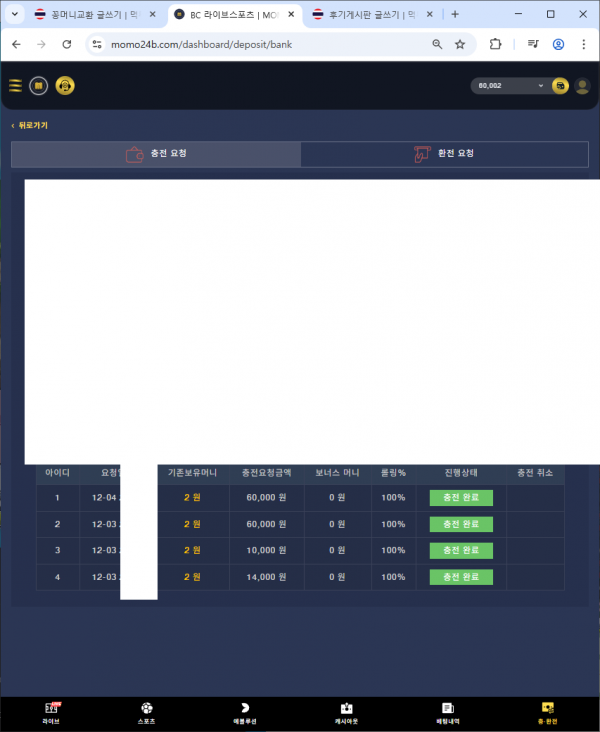Expand the 60,062 balance dropdown
This screenshot has height=732, width=600.
510,86
